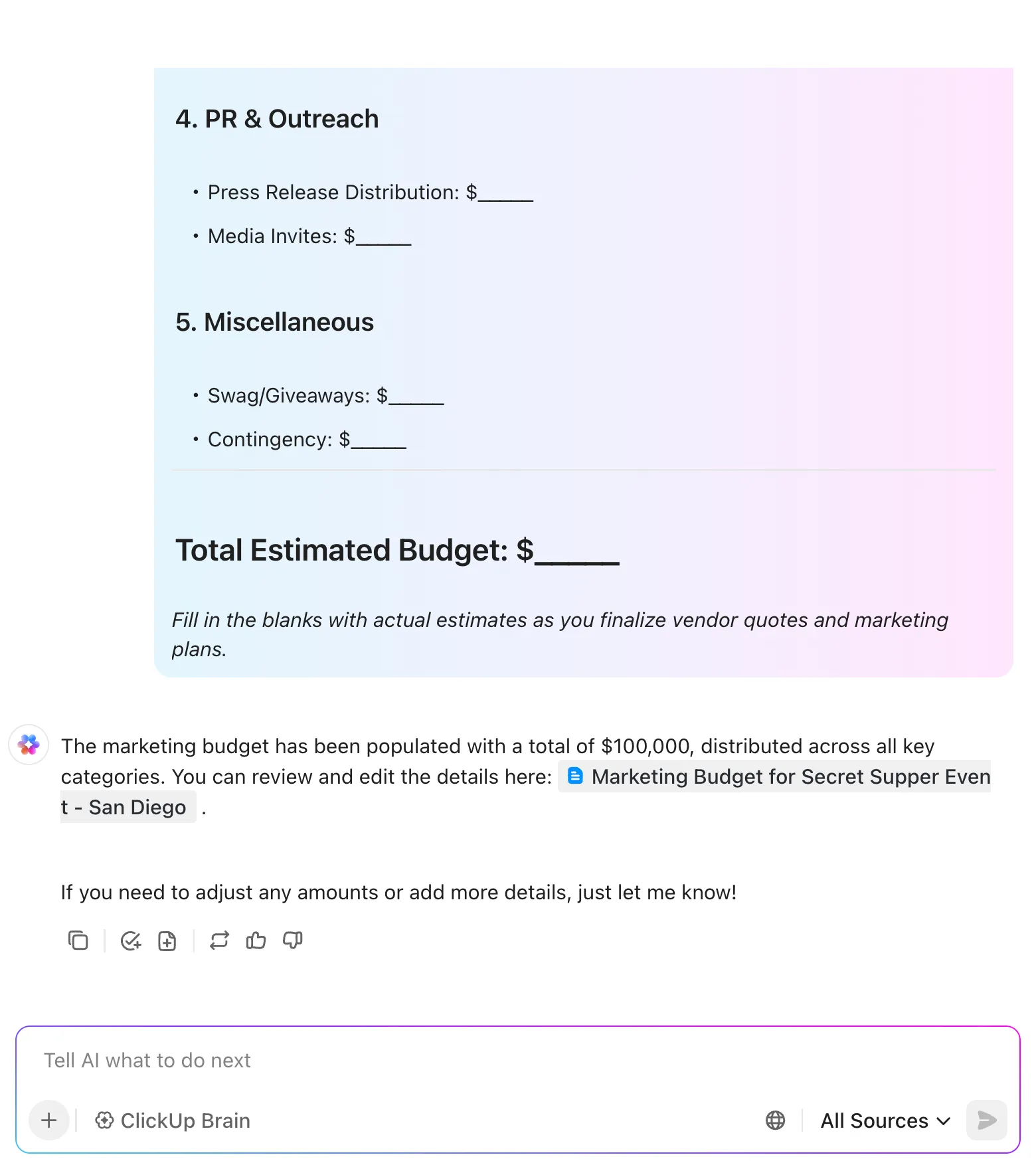
Task: Open the plus attachment button
Action: [x=49, y=1120]
